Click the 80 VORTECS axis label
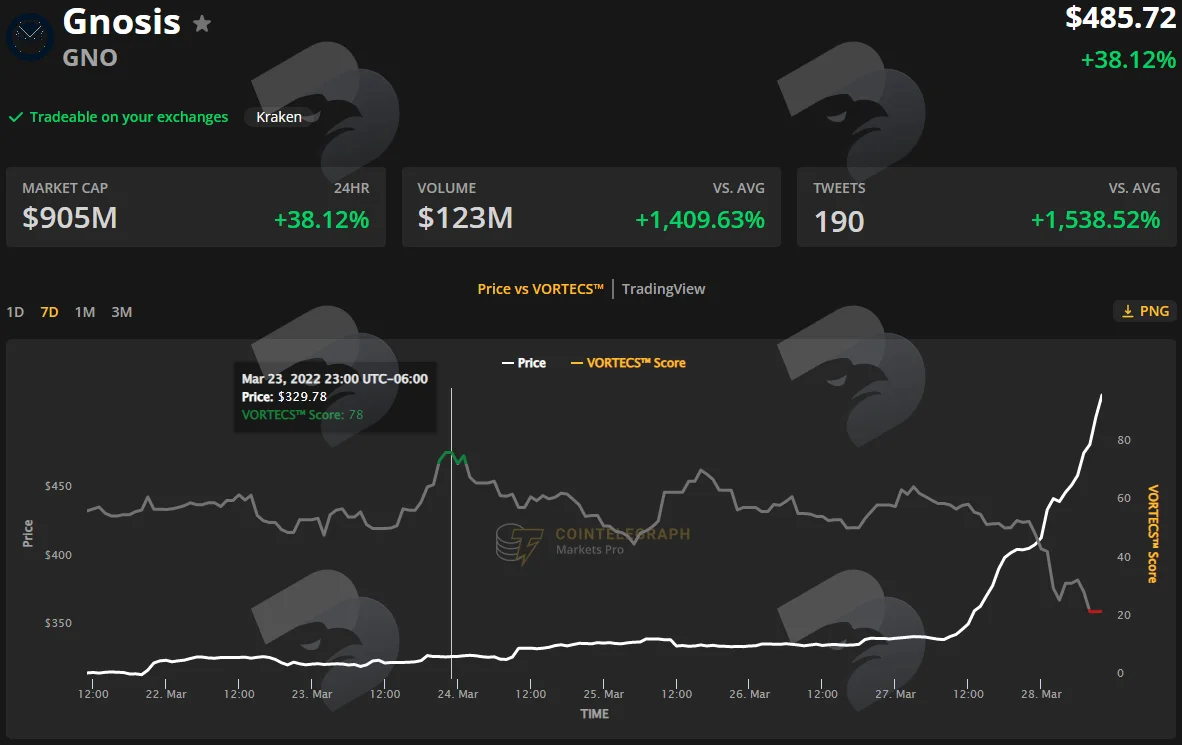Screen dimensions: 1182x745 point(1124,440)
